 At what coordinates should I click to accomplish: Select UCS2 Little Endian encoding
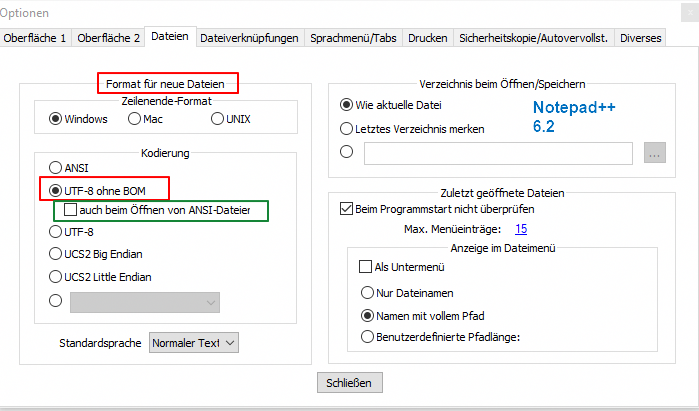click(x=56, y=277)
